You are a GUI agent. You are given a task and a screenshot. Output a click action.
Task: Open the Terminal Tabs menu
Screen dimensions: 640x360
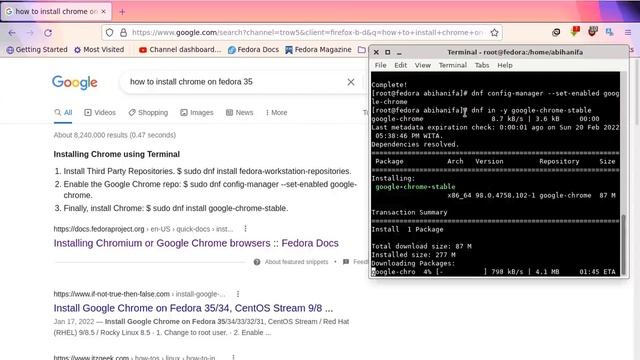(482, 65)
